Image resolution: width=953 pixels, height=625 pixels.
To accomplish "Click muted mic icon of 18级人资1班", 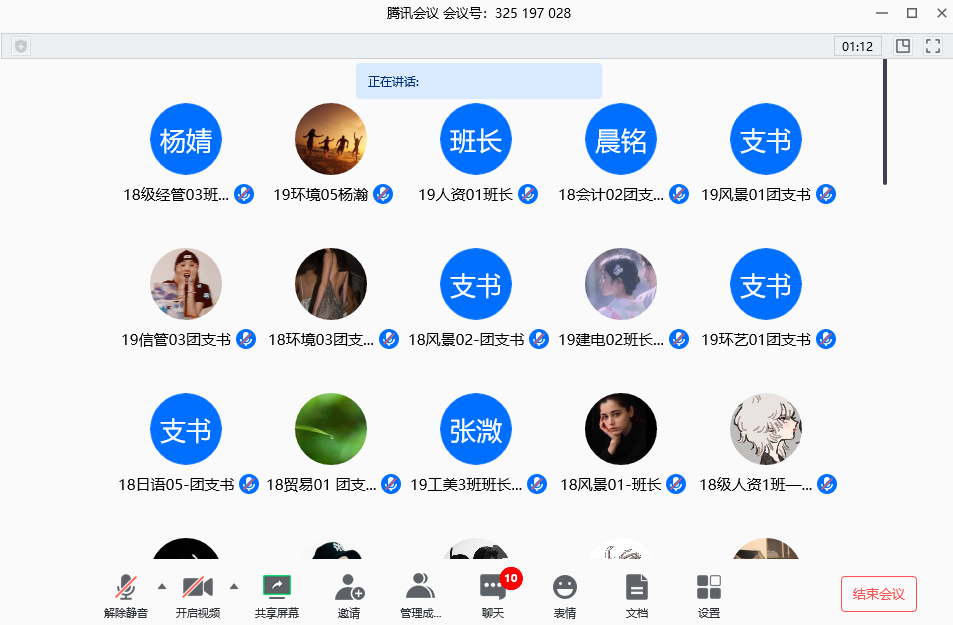I will pos(827,485).
